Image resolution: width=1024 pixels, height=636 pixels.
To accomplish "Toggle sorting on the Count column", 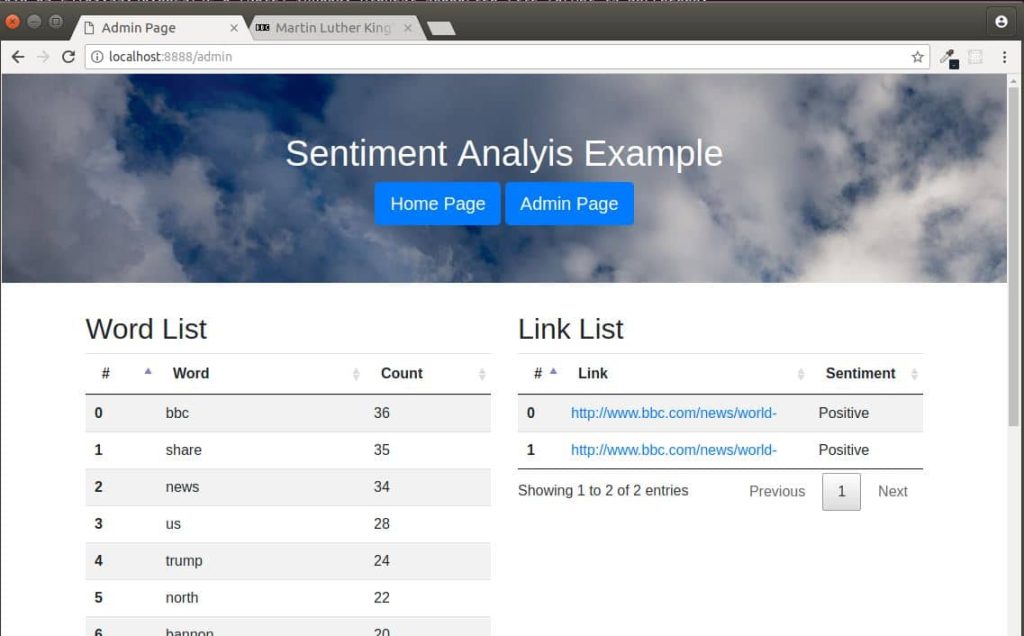I will [402, 373].
